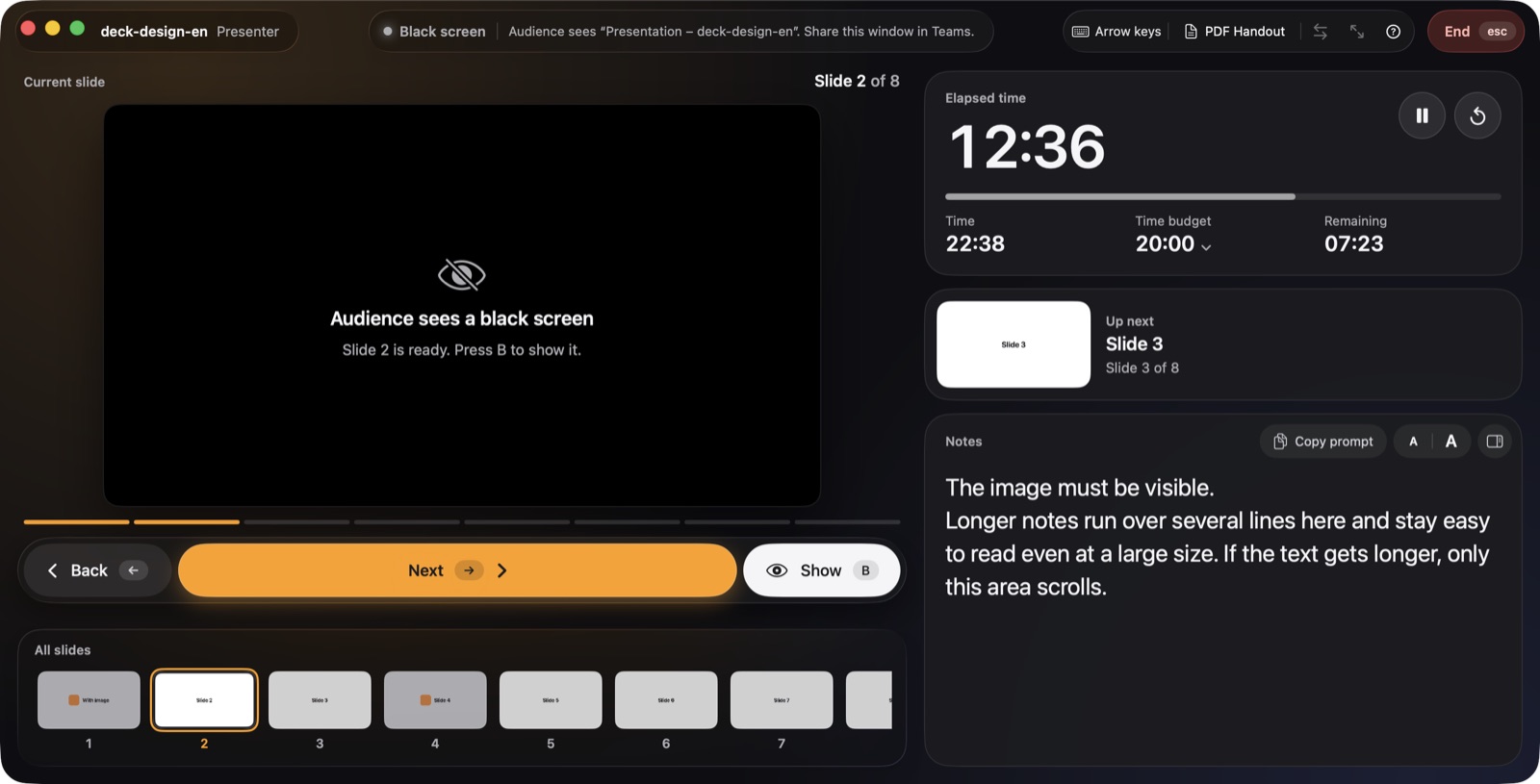Viewport: 1540px width, 784px height.
Task: Click the notes text 'The image must be visible.'
Action: pyautogui.click(x=1080, y=488)
